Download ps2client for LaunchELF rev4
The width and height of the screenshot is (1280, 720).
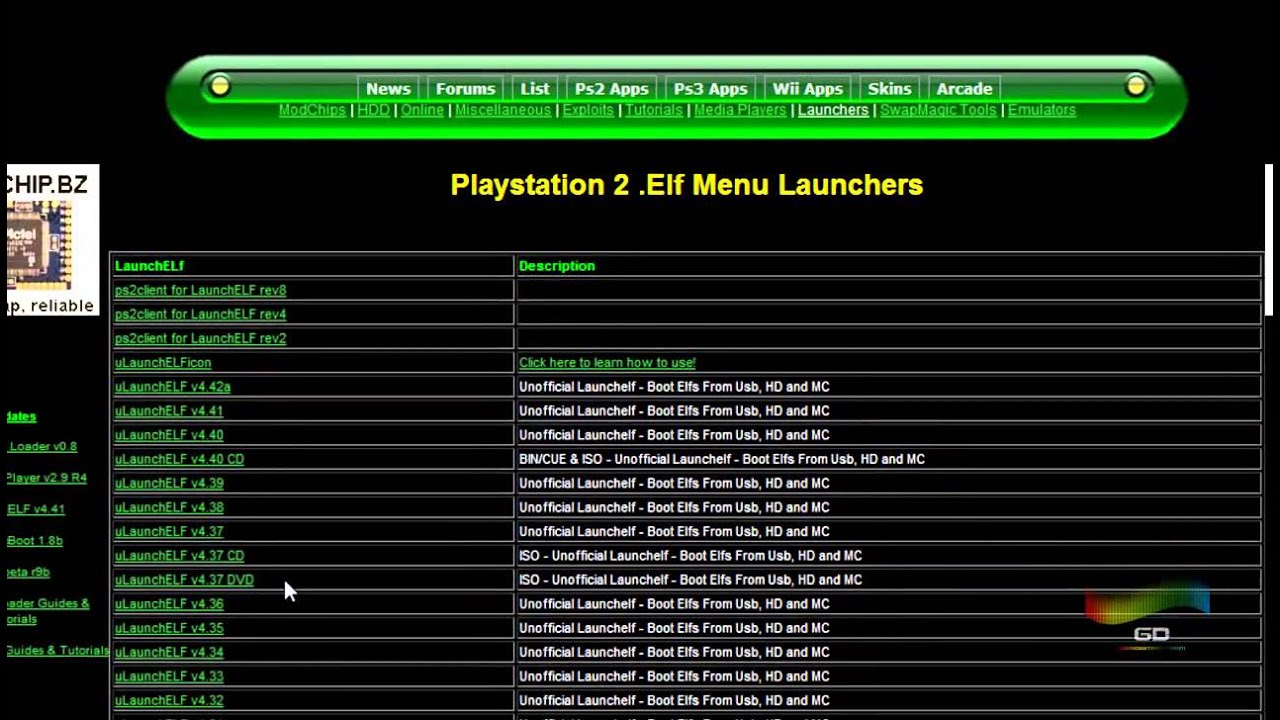coord(200,314)
